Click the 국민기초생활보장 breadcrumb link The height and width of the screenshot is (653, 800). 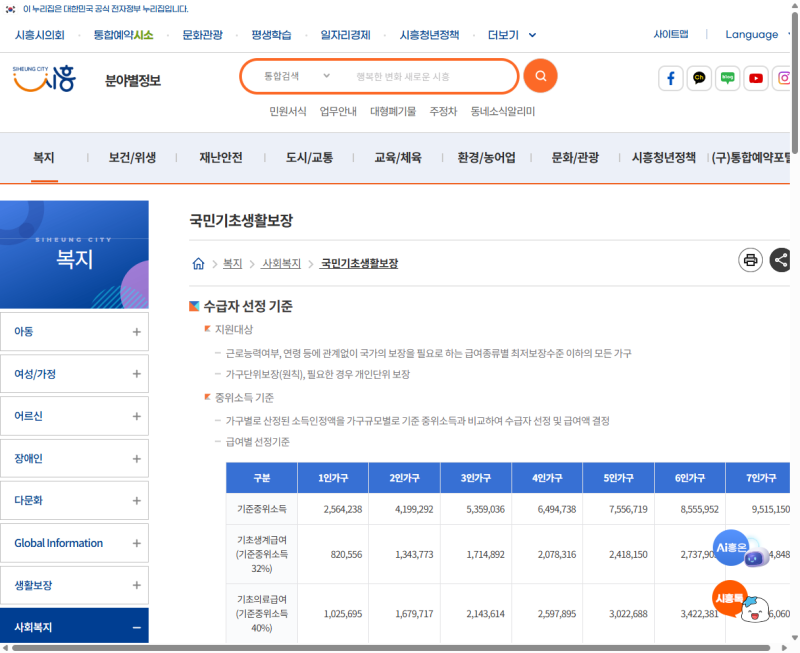click(359, 264)
